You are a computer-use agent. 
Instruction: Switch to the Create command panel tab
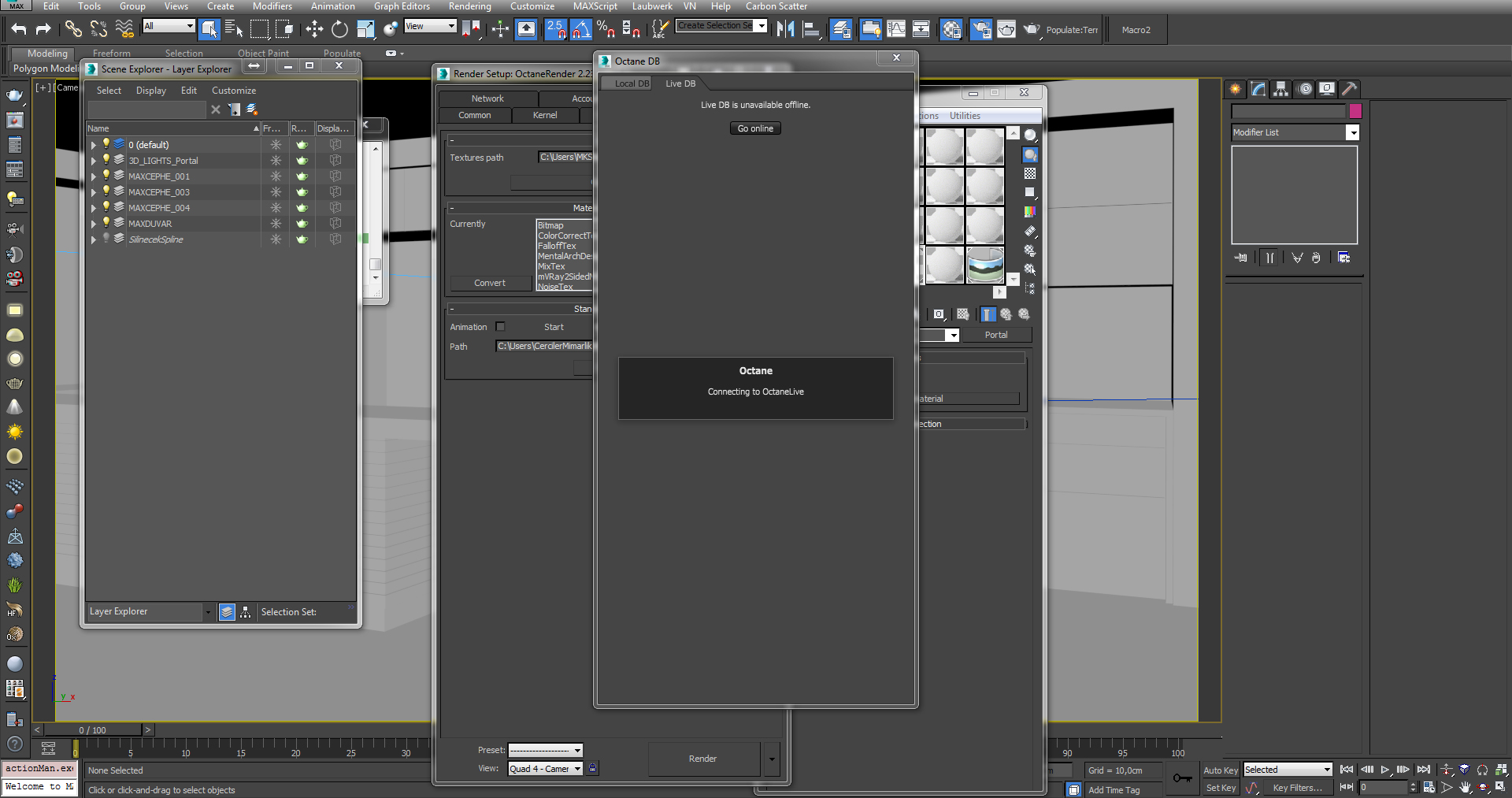click(1235, 89)
